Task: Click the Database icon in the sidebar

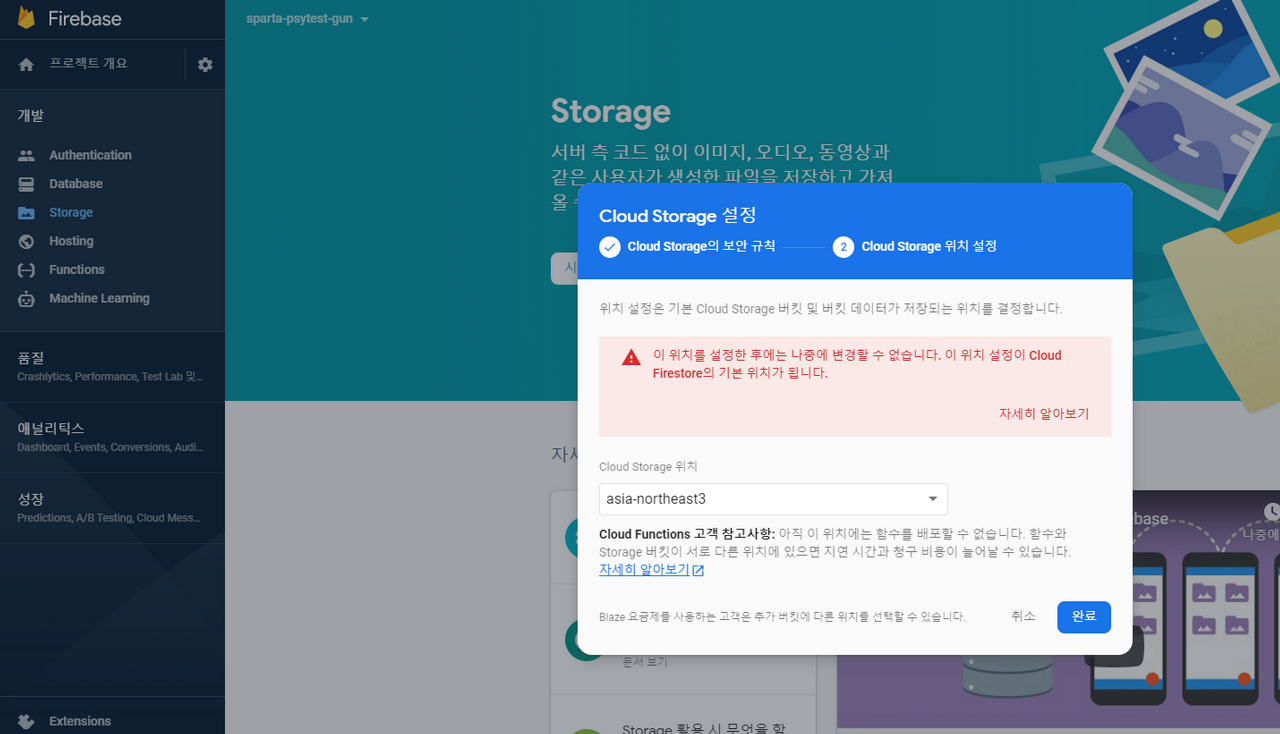Action: coord(26,184)
